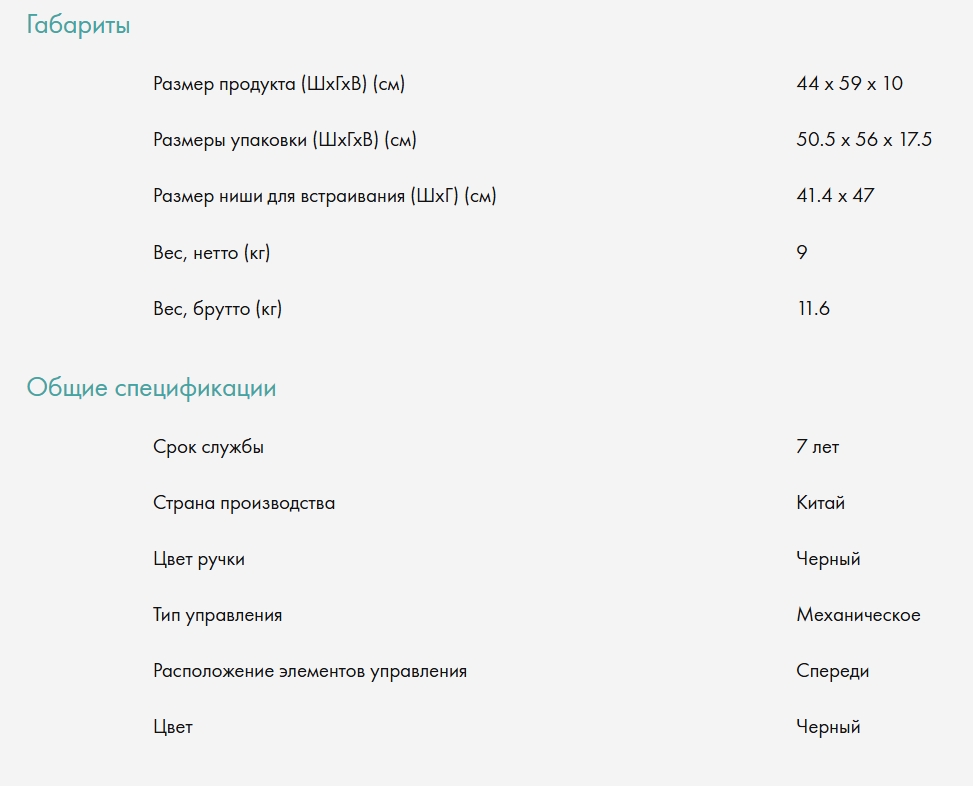Select the service life value "7 лет"

click(818, 447)
